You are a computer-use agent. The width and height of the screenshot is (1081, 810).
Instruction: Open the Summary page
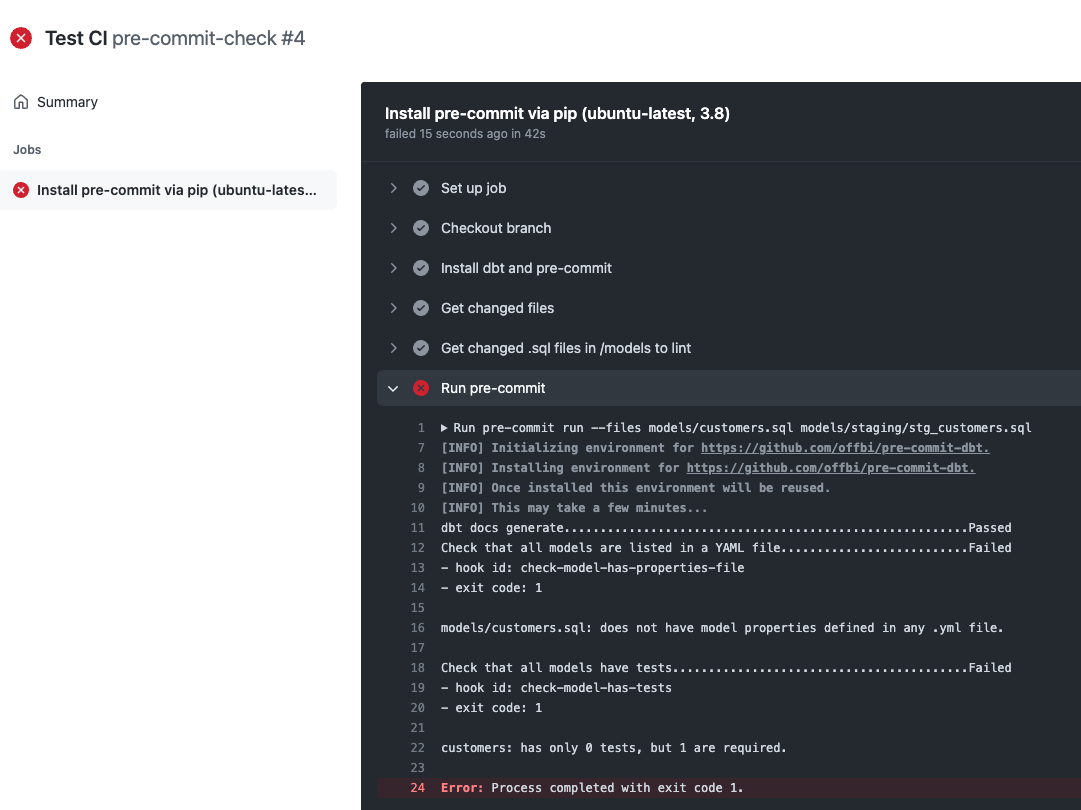click(x=67, y=101)
